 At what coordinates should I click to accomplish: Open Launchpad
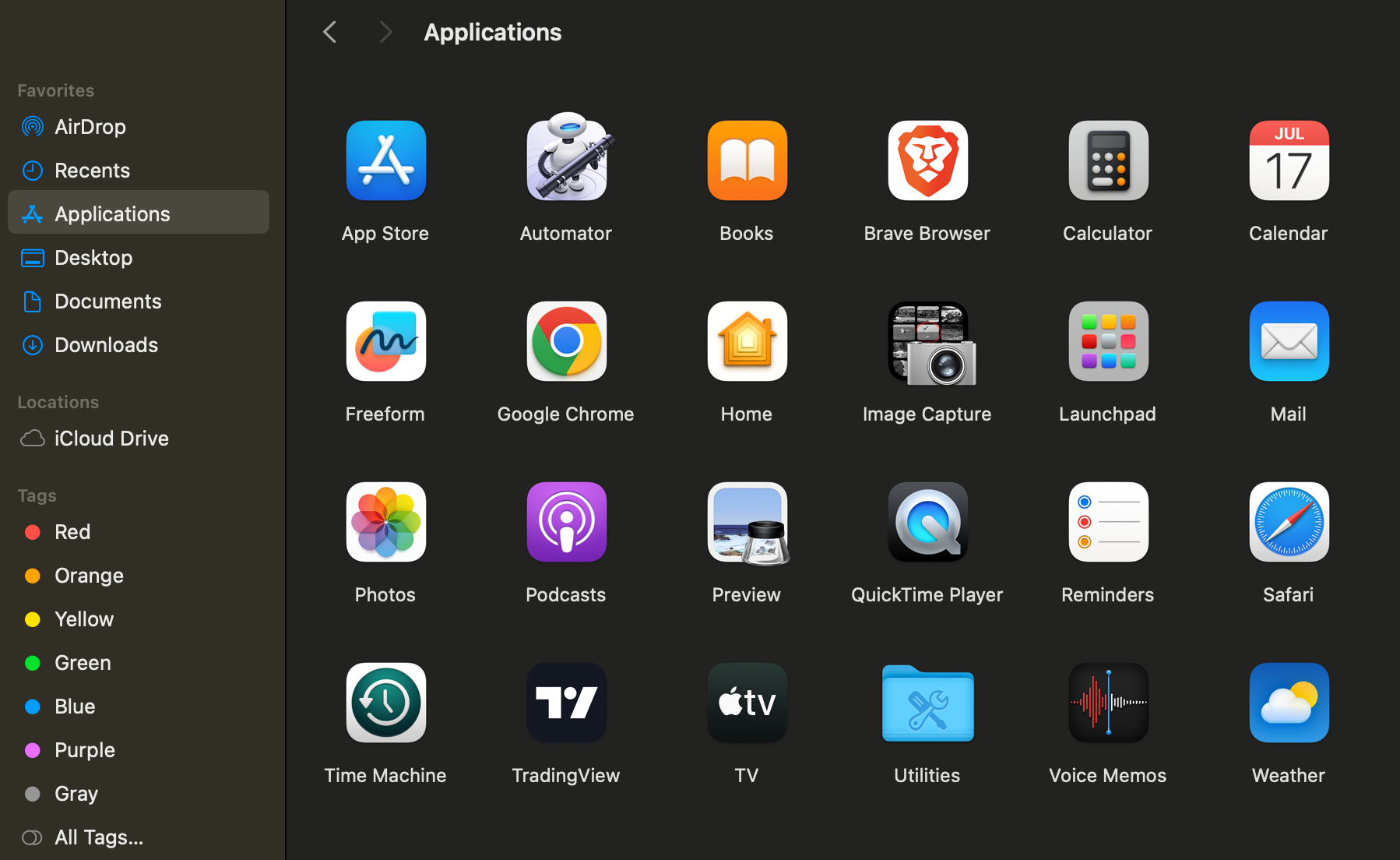coord(1107,341)
